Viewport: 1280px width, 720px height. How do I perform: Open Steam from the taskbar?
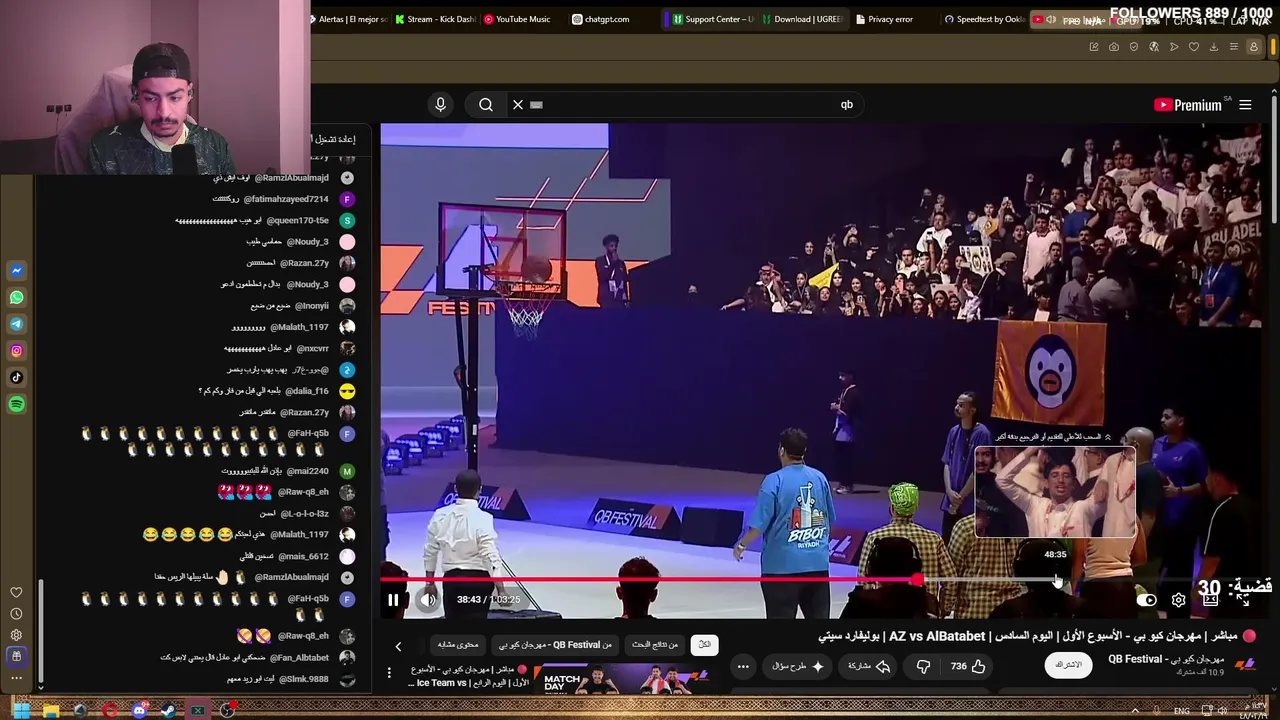168,711
